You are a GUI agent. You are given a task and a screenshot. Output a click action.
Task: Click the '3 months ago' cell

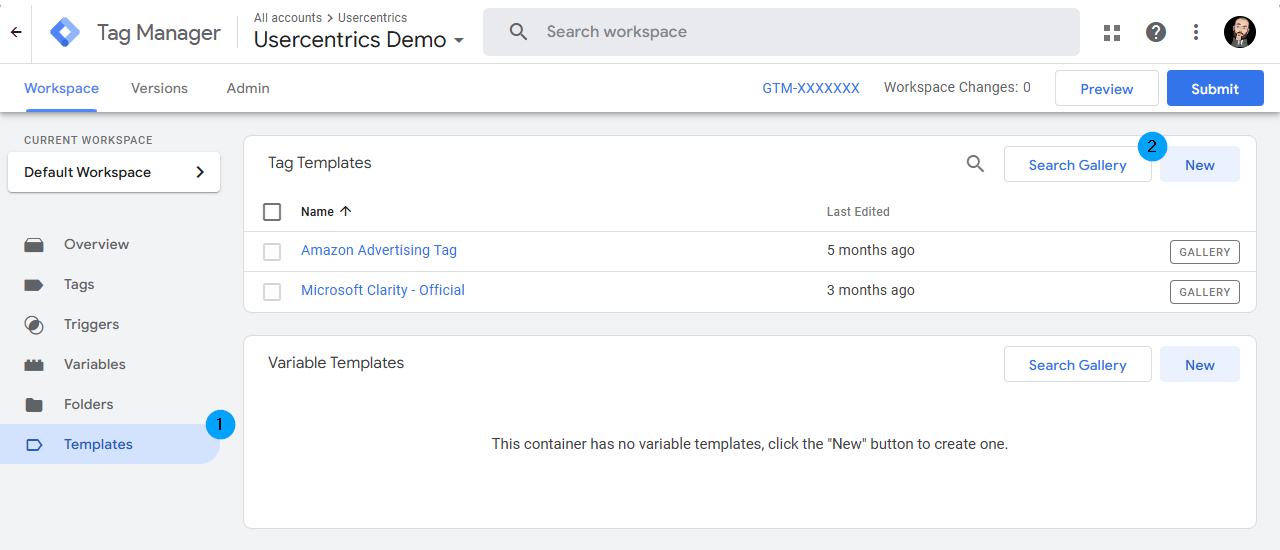click(870, 290)
